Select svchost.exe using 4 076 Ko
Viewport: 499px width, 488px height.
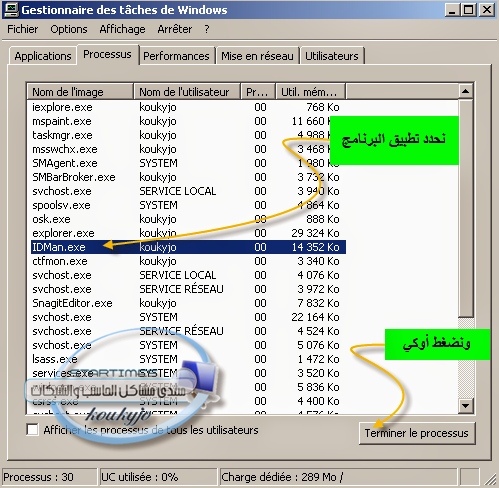tap(62, 275)
